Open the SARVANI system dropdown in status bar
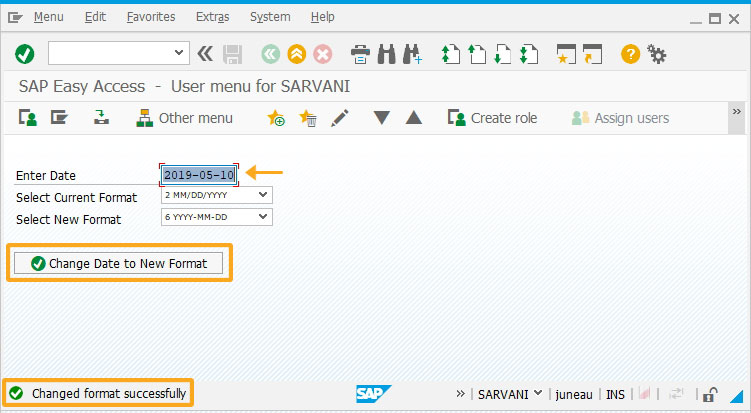Image resolution: width=751 pixels, height=413 pixels. [510, 394]
